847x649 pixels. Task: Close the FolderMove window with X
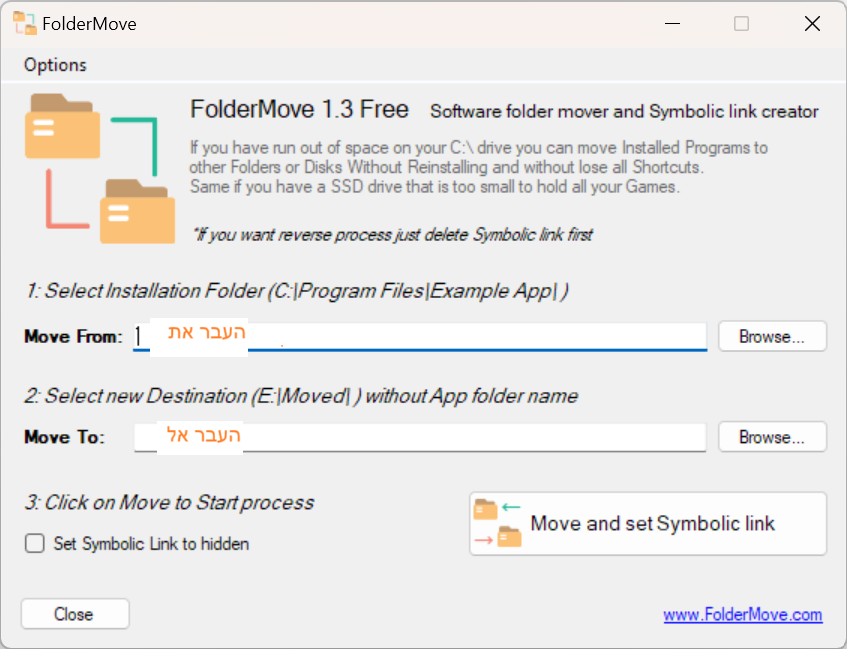coord(812,24)
